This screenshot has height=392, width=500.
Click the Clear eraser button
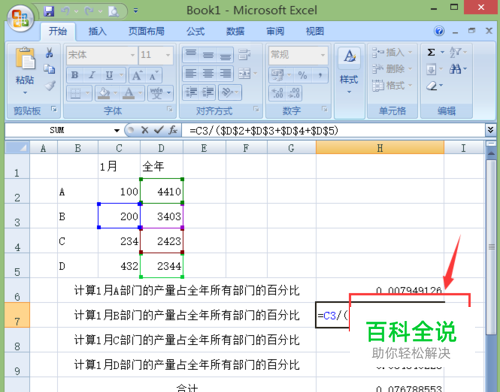pyautogui.click(x=432, y=86)
